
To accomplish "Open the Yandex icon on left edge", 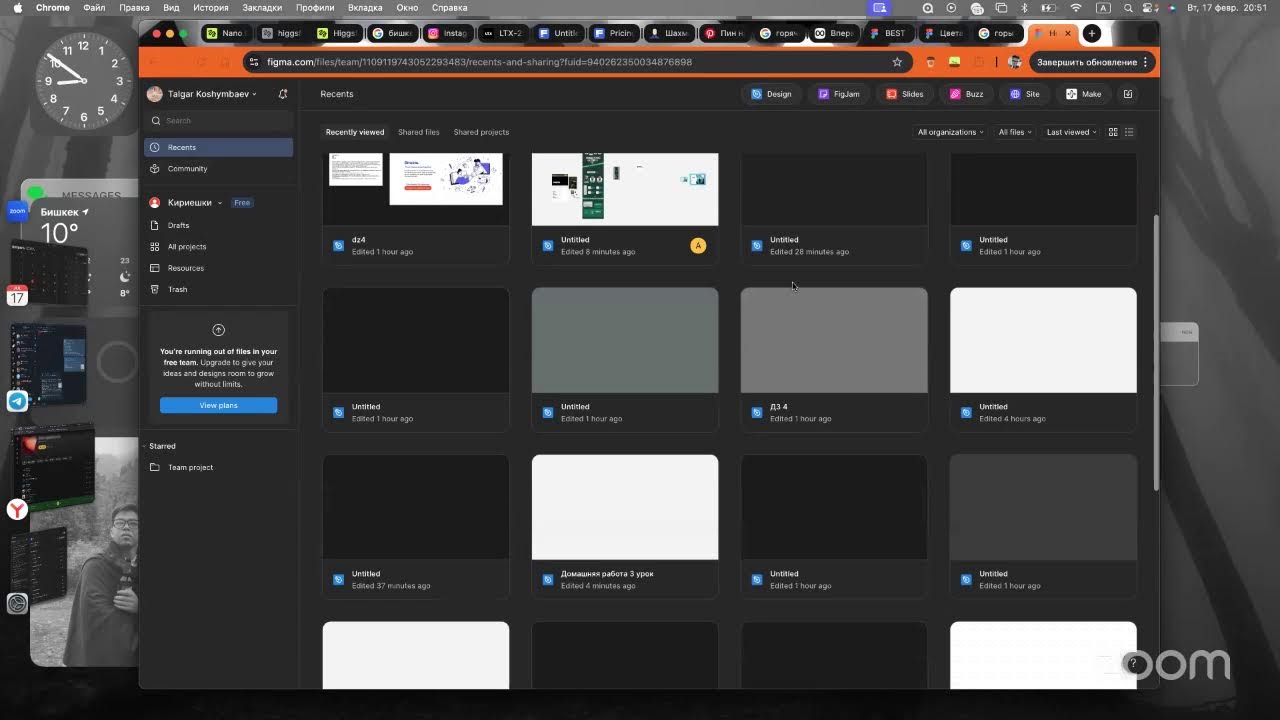I will tap(17, 510).
